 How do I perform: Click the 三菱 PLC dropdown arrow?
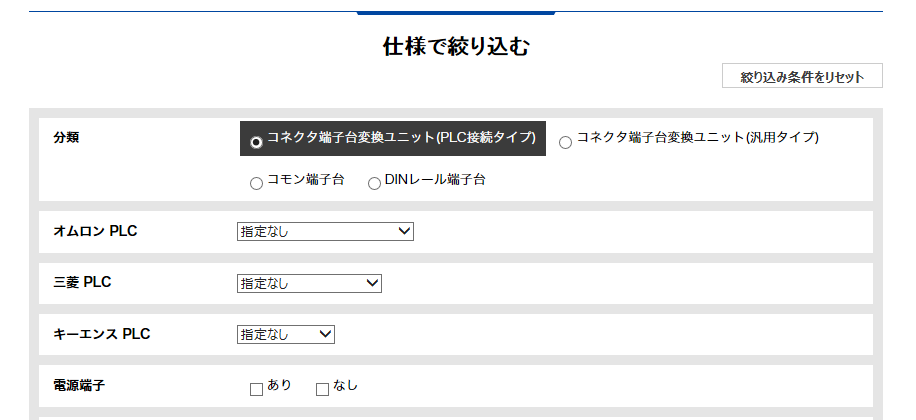pos(373,283)
